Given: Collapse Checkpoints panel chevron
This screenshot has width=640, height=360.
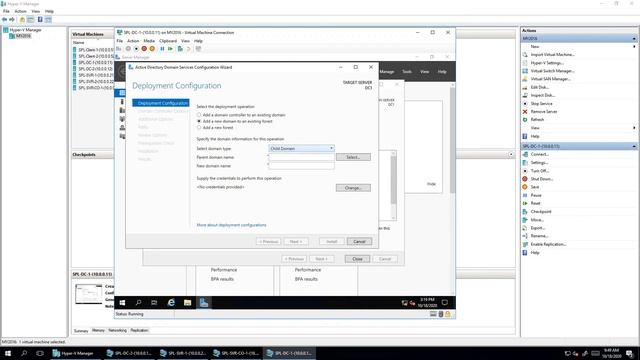Looking at the screenshot, I should click(511, 155).
